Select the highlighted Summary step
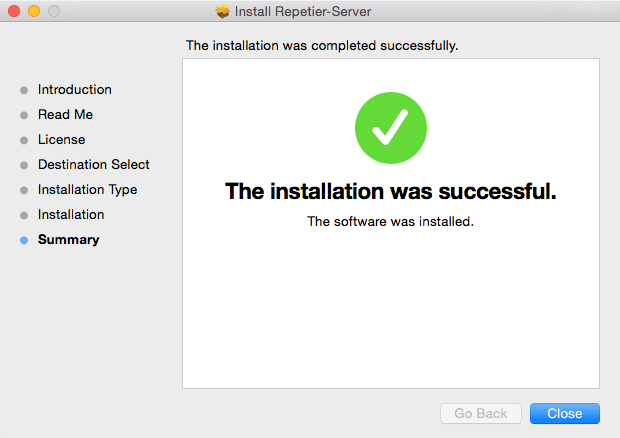Viewport: 620px width, 438px height. 69,240
